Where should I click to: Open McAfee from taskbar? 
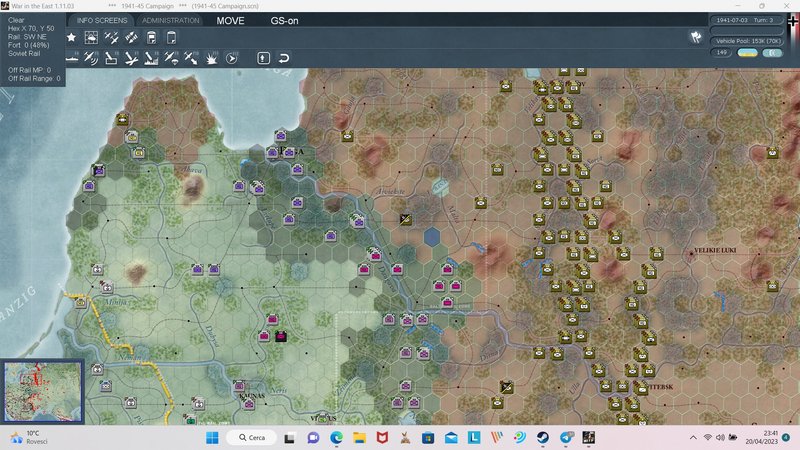point(382,437)
